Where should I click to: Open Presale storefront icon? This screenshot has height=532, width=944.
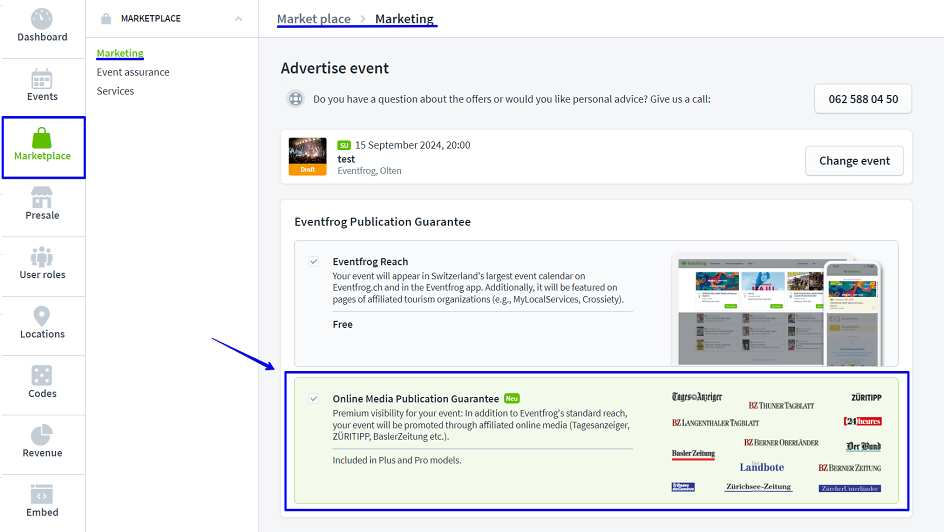pyautogui.click(x=42, y=197)
